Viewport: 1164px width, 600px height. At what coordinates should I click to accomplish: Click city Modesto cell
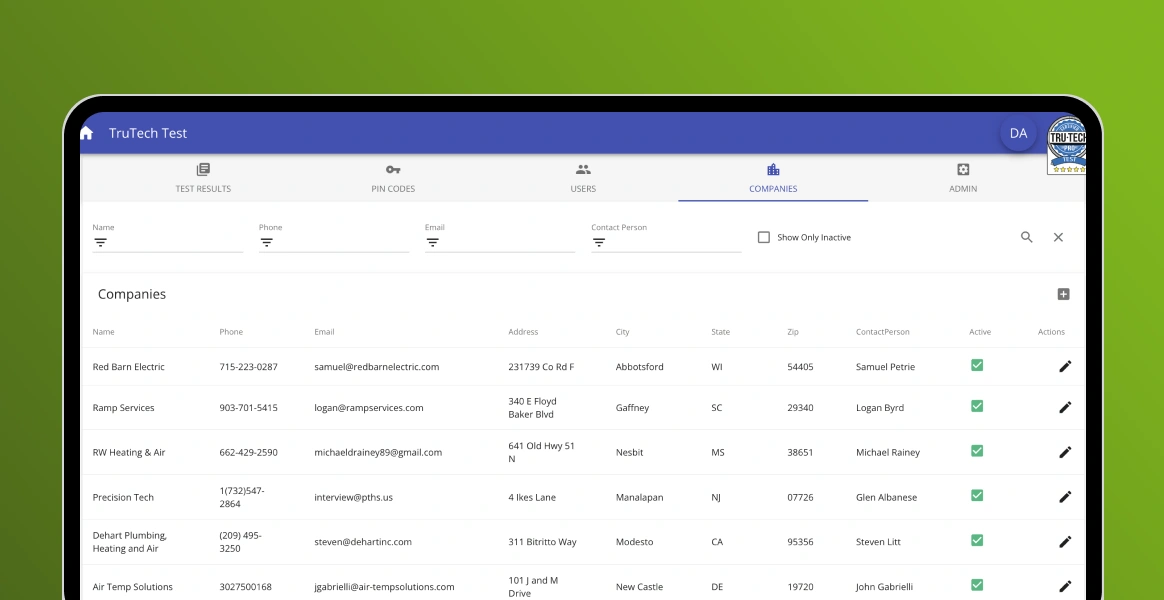point(635,542)
